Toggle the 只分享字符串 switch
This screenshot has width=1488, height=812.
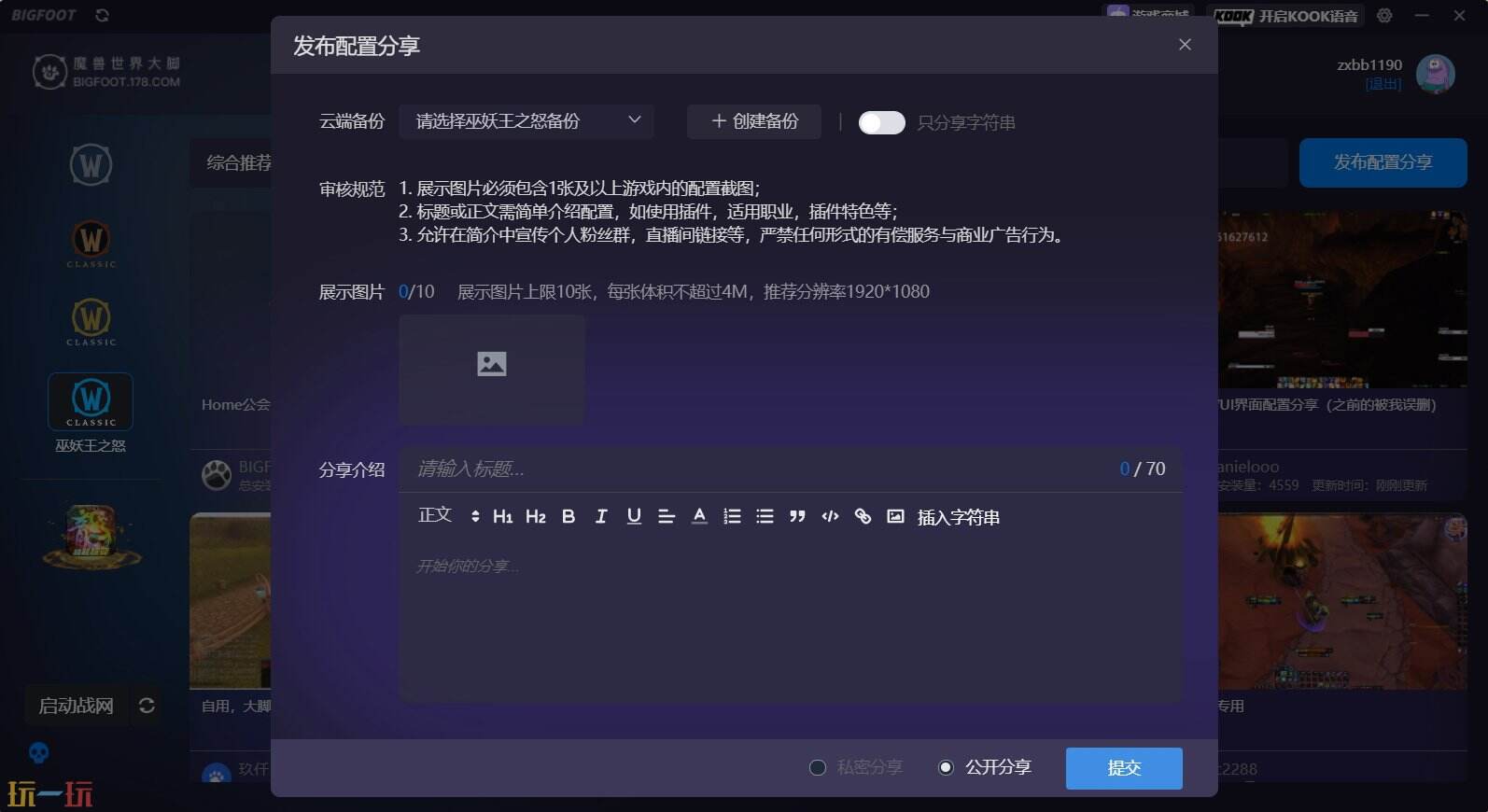point(881,122)
